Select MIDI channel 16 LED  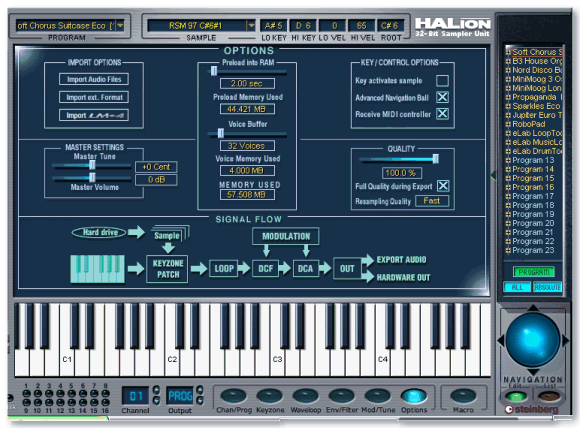(105, 402)
